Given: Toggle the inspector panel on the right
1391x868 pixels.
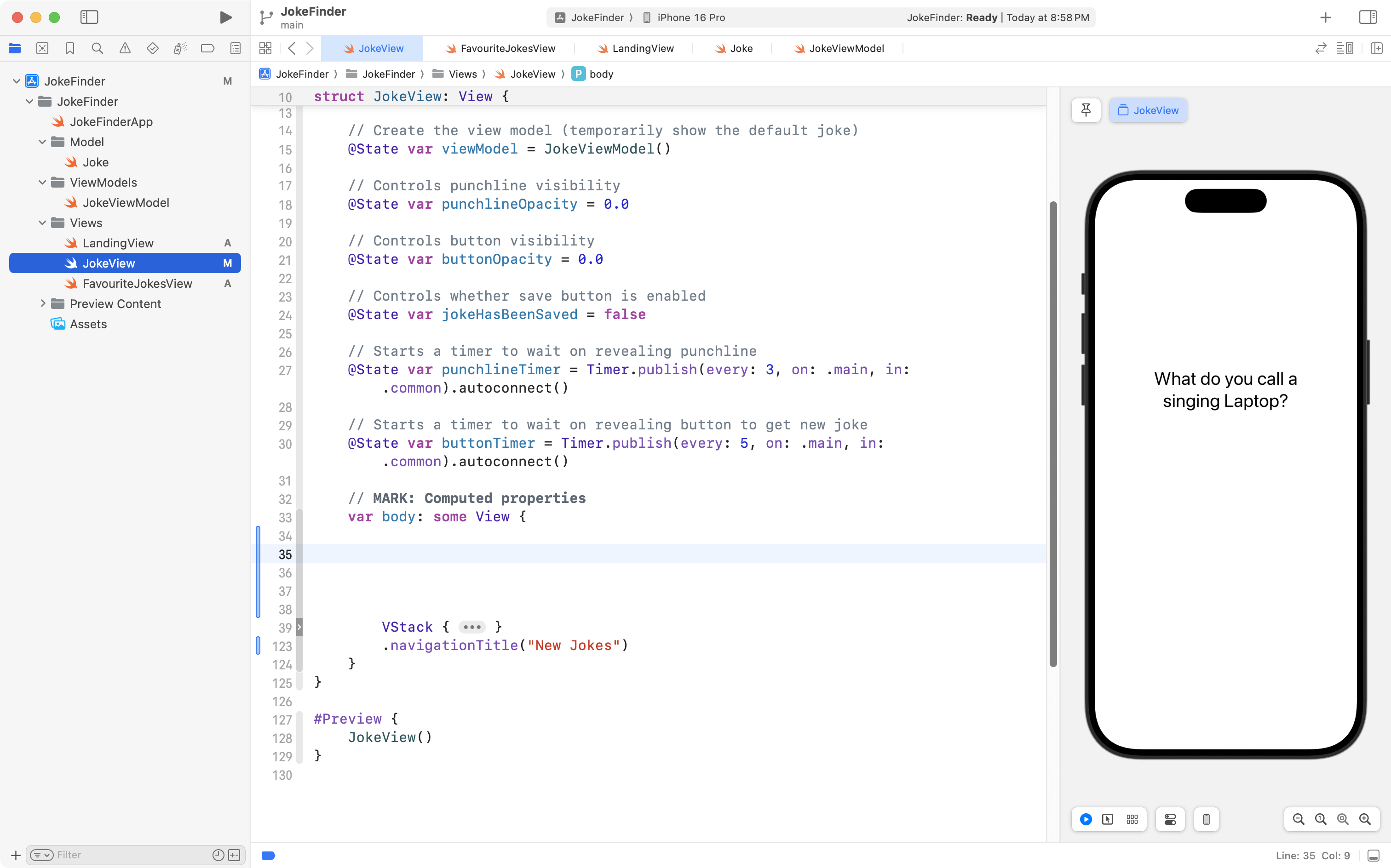Looking at the screenshot, I should click(x=1368, y=18).
